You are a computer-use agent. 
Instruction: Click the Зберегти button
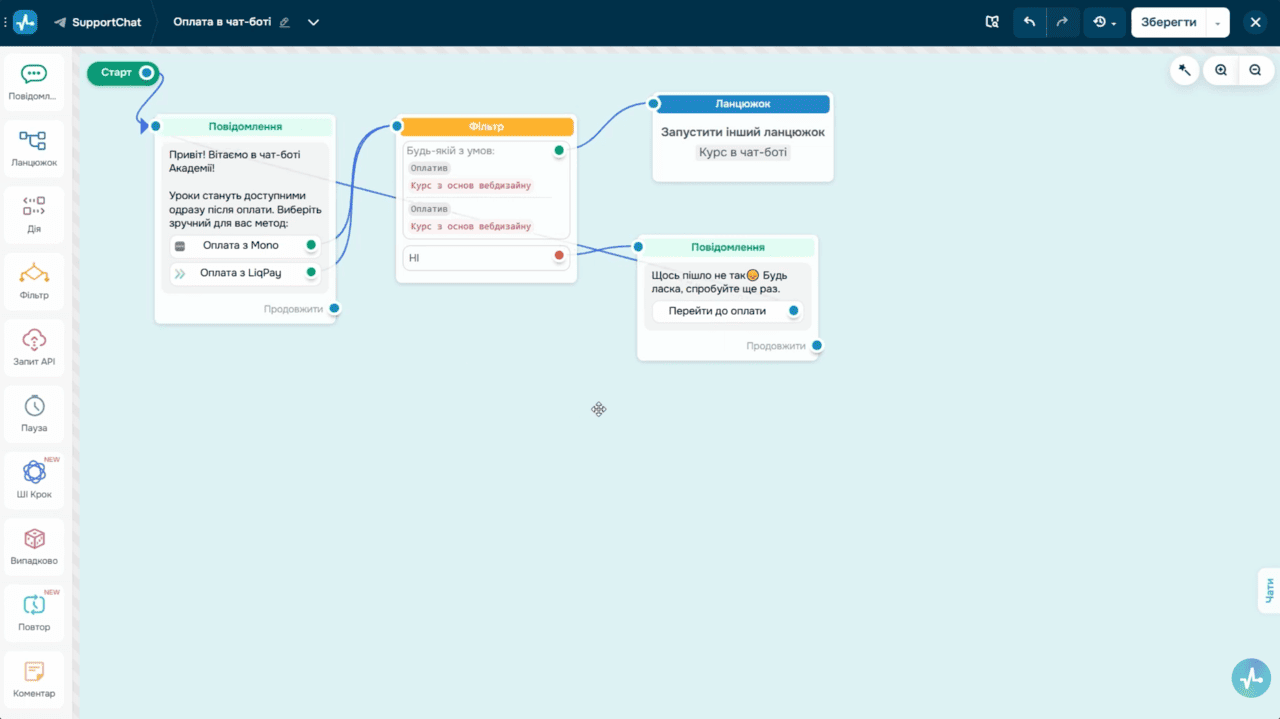pos(1168,22)
